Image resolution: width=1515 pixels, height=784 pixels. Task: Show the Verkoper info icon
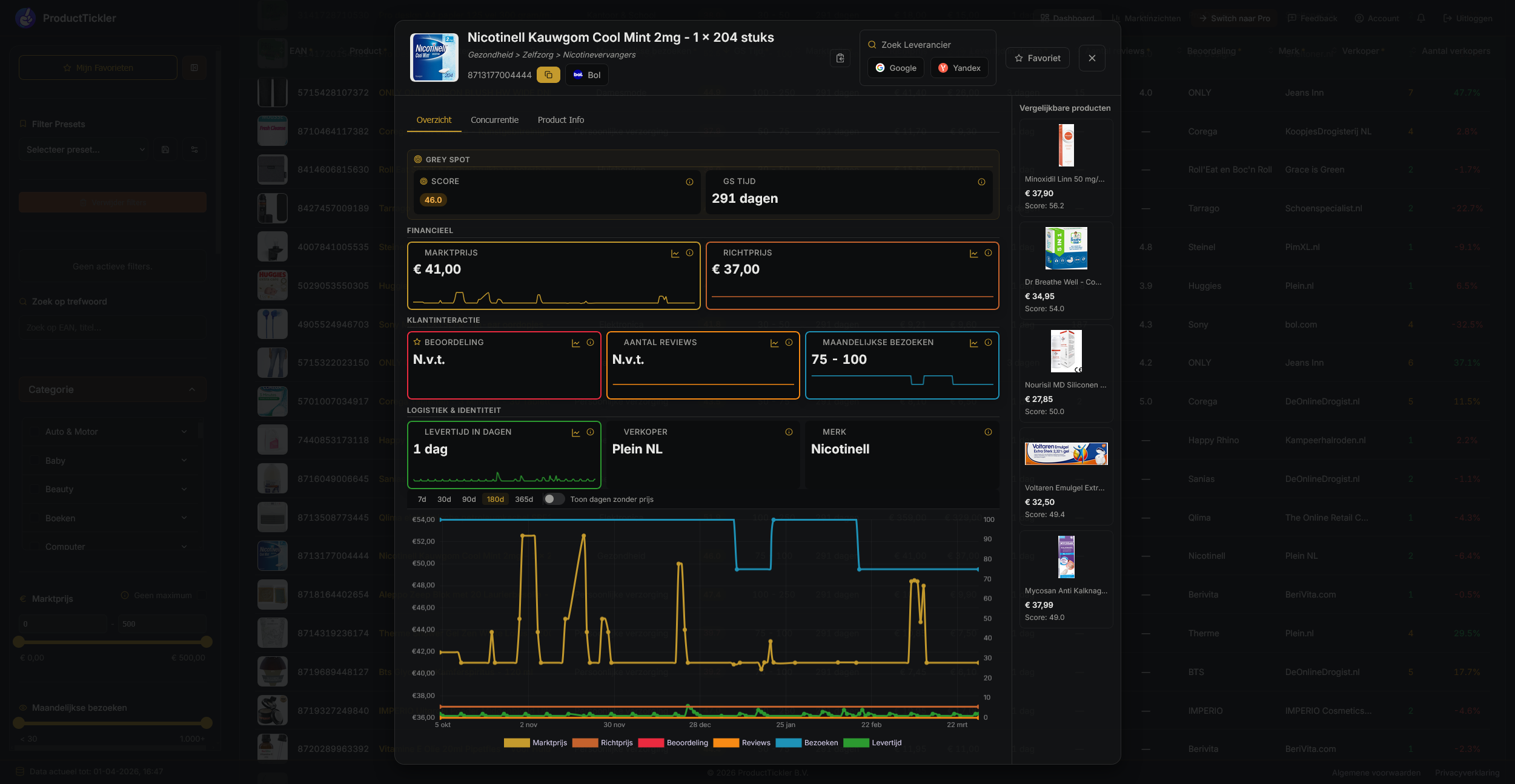(x=789, y=432)
